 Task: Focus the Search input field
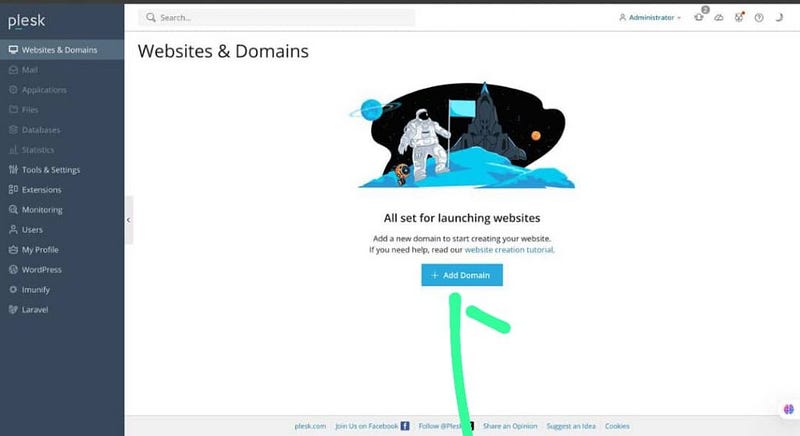point(277,17)
